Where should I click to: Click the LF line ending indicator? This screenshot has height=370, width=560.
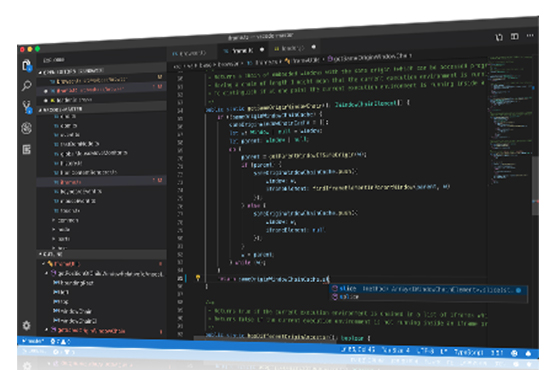tap(444, 352)
